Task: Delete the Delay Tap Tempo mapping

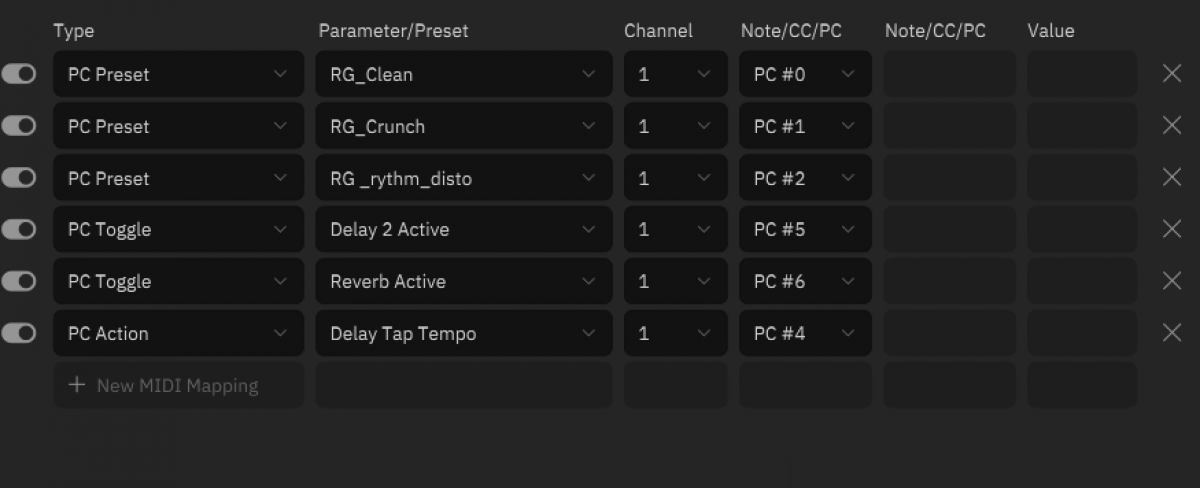Action: (x=1172, y=333)
